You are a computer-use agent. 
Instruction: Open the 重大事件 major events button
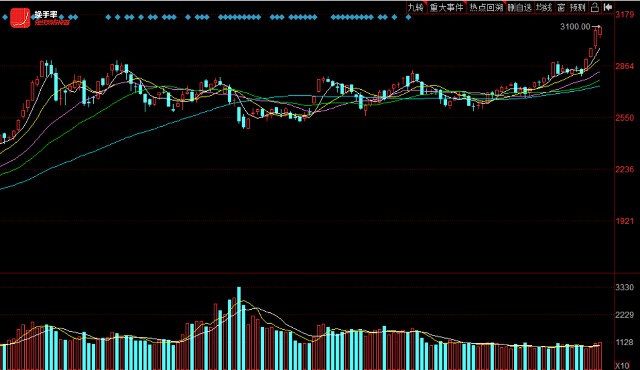(x=447, y=7)
